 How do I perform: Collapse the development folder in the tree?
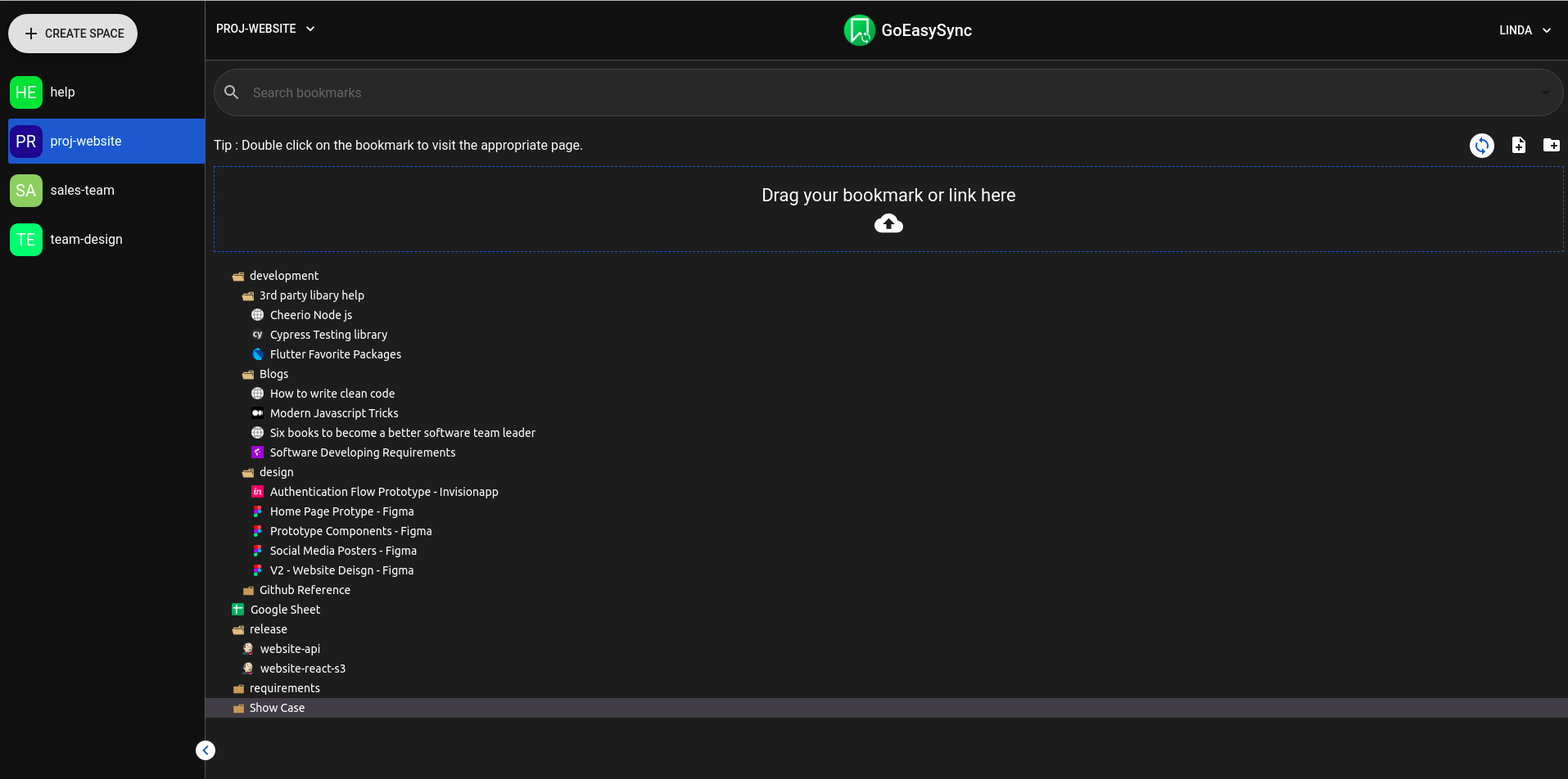237,276
